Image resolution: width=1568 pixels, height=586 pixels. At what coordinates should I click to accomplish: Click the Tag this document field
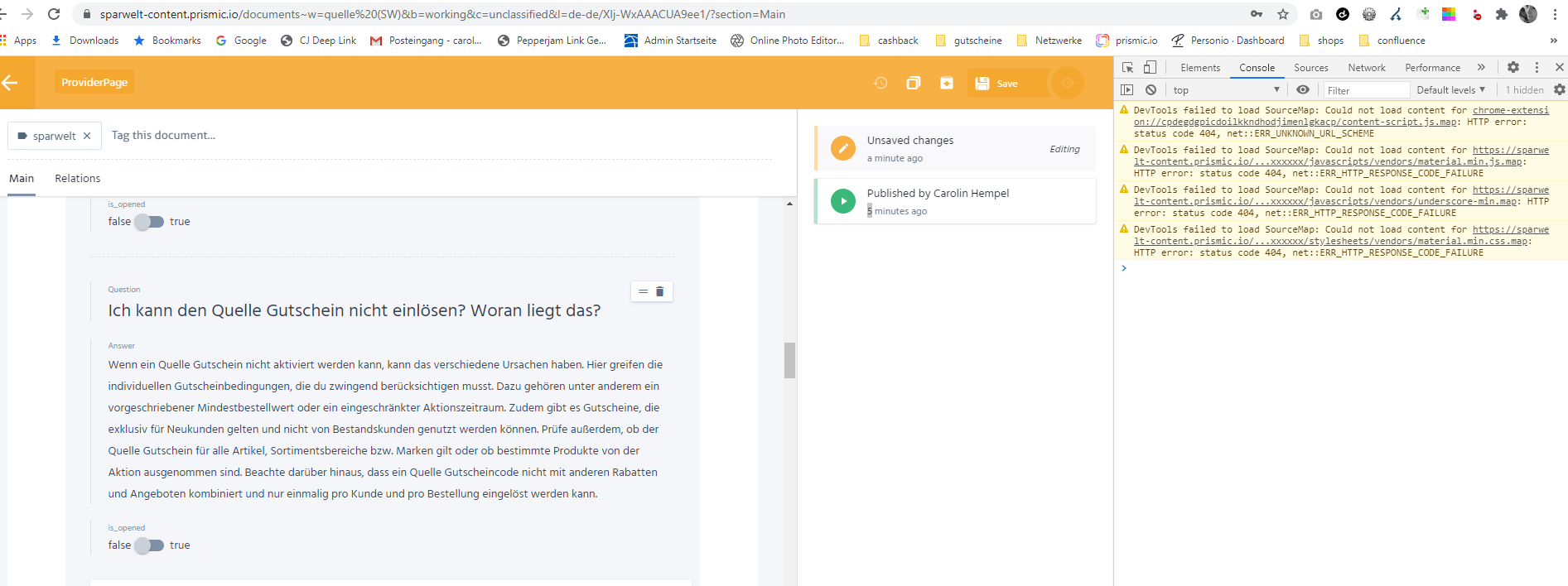[x=163, y=135]
